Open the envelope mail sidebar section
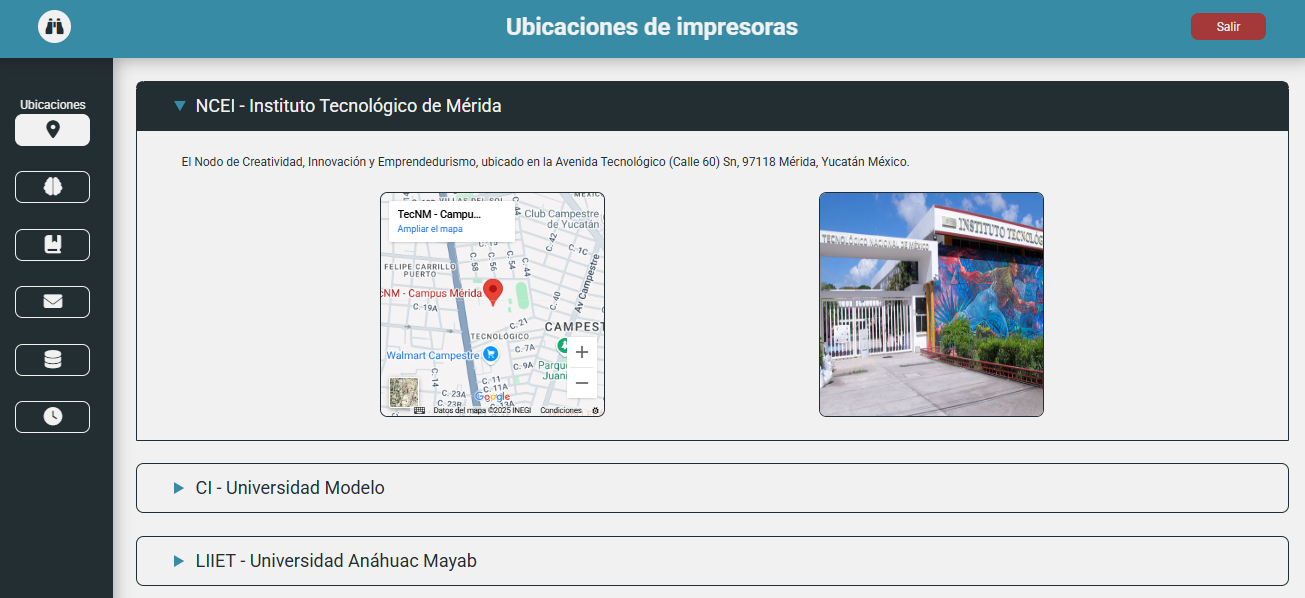 (52, 302)
